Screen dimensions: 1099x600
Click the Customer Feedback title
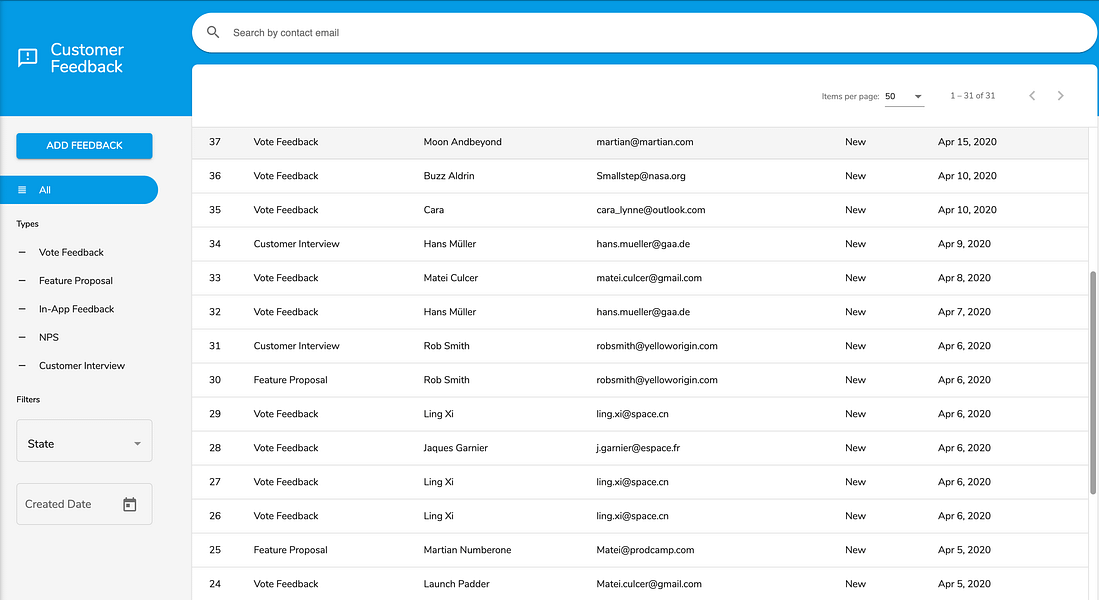(87, 58)
